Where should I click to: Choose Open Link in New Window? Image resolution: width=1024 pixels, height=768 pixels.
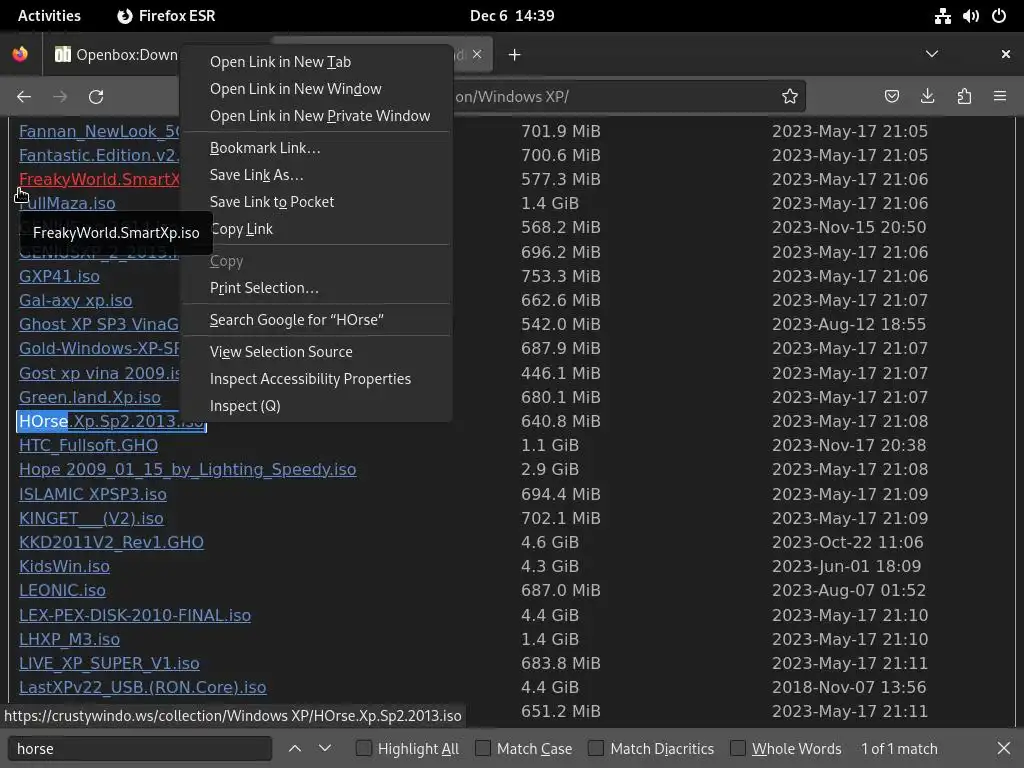pos(317,89)
